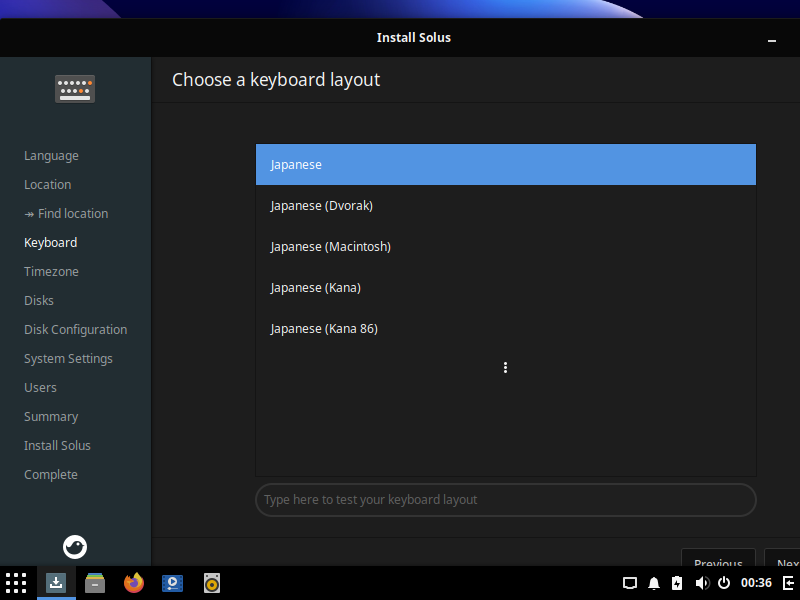Image resolution: width=800 pixels, height=600 pixels.
Task: Click the Next button
Action: tap(782, 557)
